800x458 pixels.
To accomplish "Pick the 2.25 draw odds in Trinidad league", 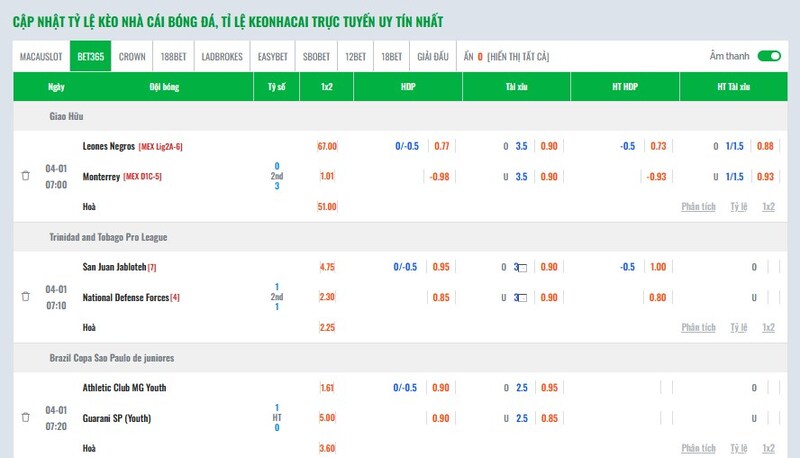I will coord(327,327).
